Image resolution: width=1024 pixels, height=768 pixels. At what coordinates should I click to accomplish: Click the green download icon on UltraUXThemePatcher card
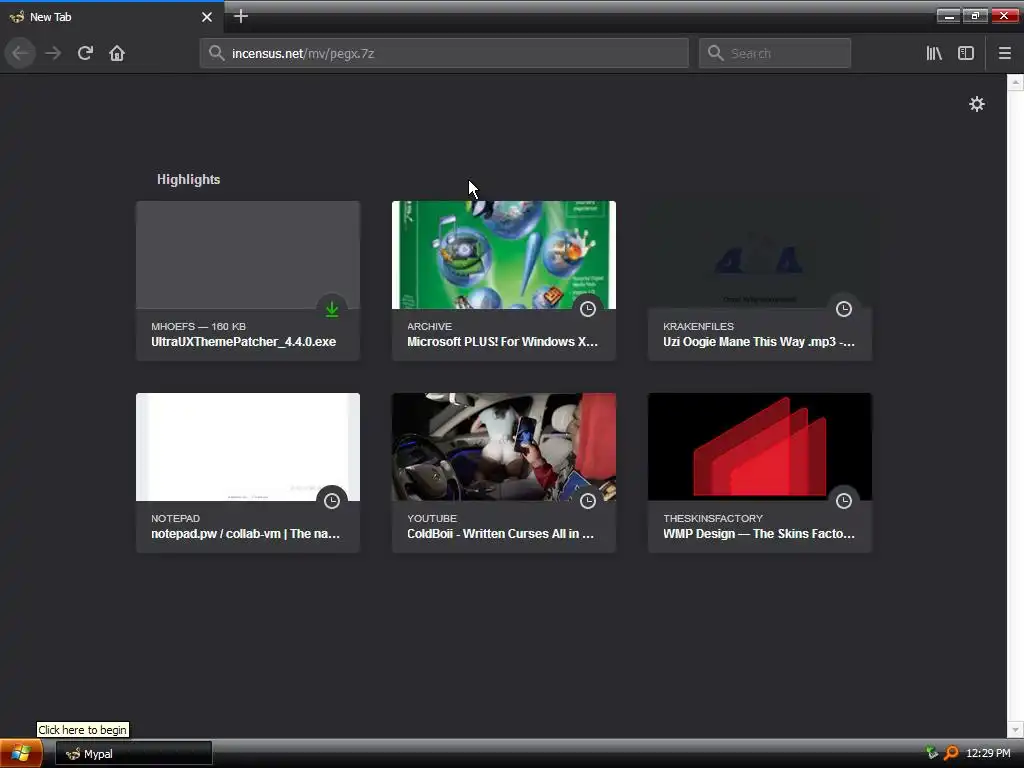(x=332, y=309)
